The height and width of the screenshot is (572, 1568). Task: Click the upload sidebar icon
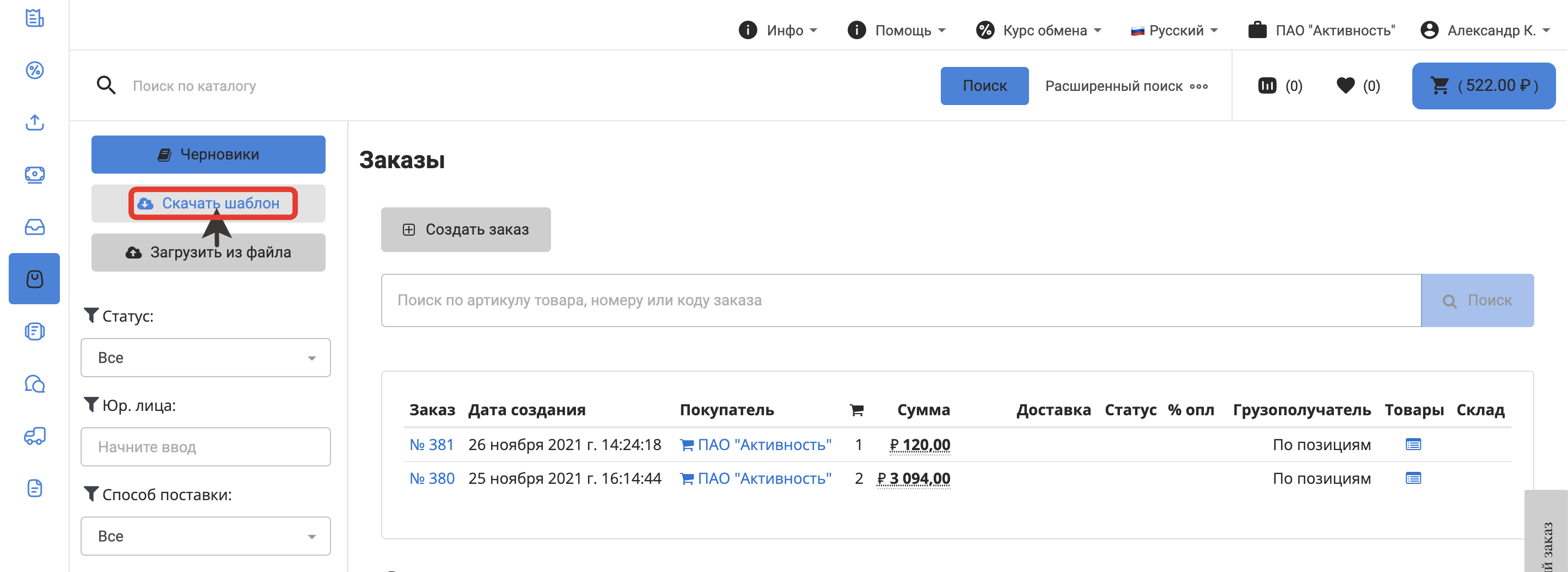tap(35, 123)
